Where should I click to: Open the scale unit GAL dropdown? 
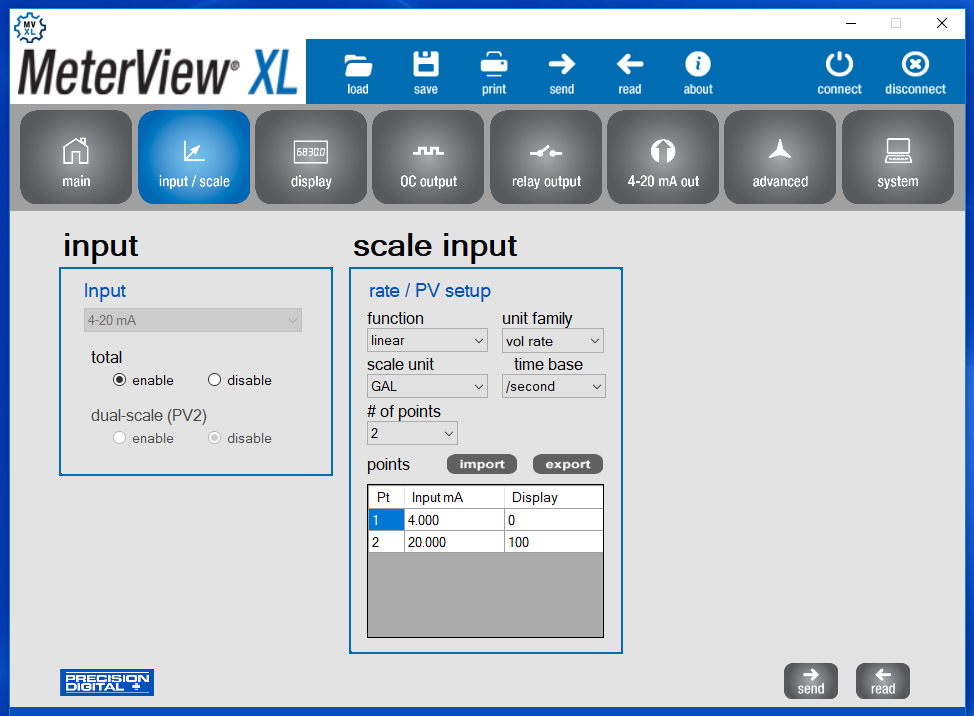[427, 386]
